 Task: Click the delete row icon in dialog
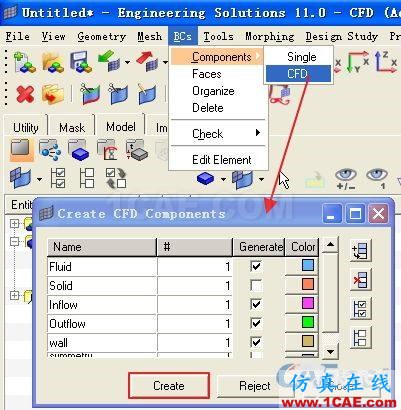tap(360, 280)
